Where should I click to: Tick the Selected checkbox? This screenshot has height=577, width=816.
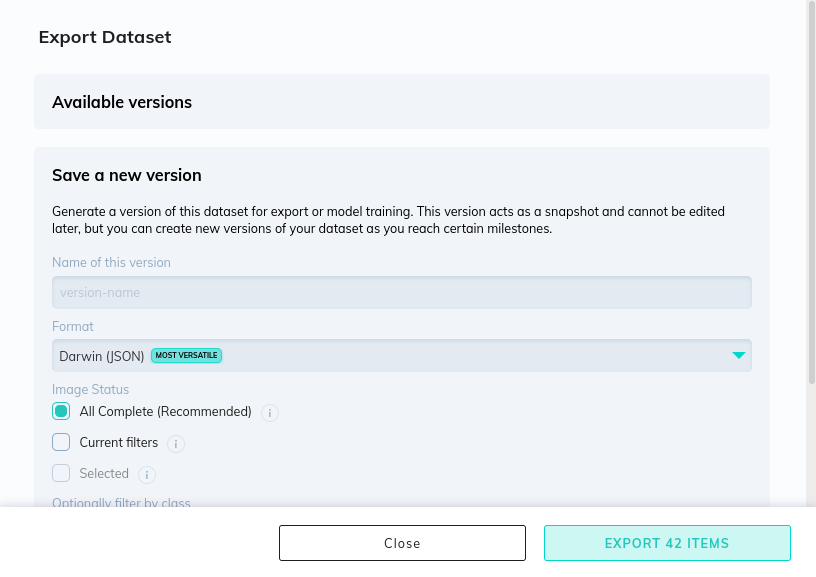pyautogui.click(x=61, y=473)
